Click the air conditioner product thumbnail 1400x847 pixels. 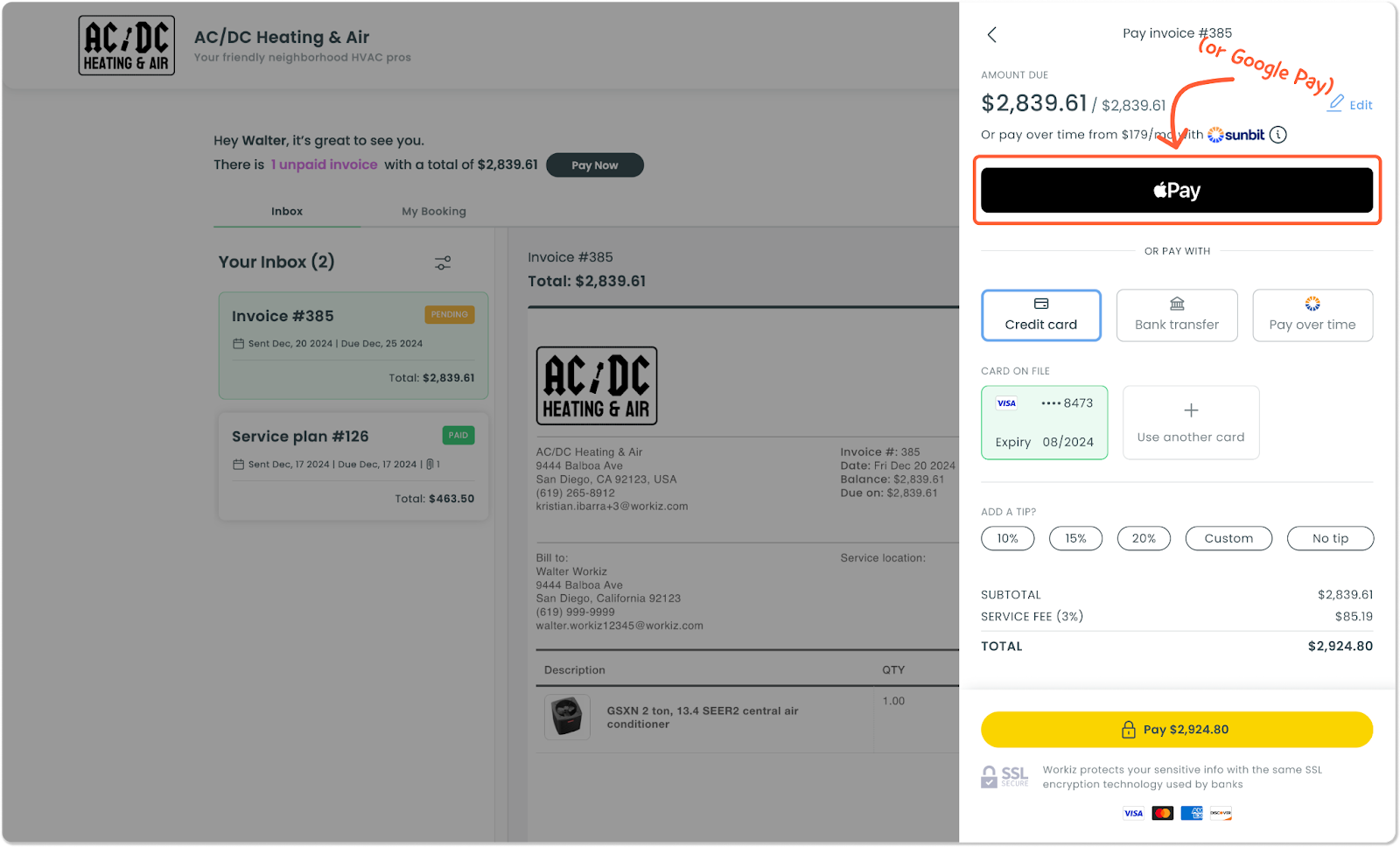coord(567,717)
